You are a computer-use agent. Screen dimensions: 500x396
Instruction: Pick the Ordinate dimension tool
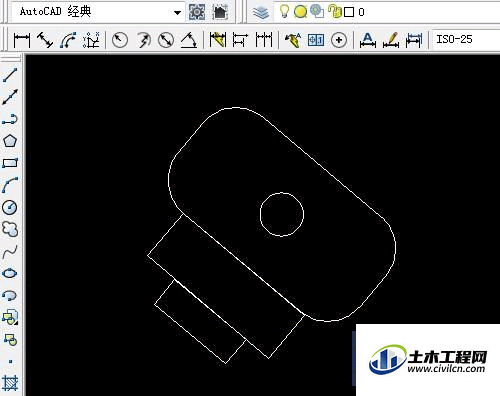pyautogui.click(x=91, y=40)
